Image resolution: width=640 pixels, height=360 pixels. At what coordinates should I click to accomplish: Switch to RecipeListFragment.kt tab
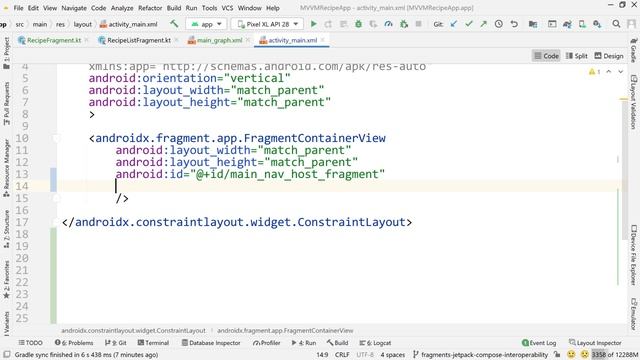139,40
